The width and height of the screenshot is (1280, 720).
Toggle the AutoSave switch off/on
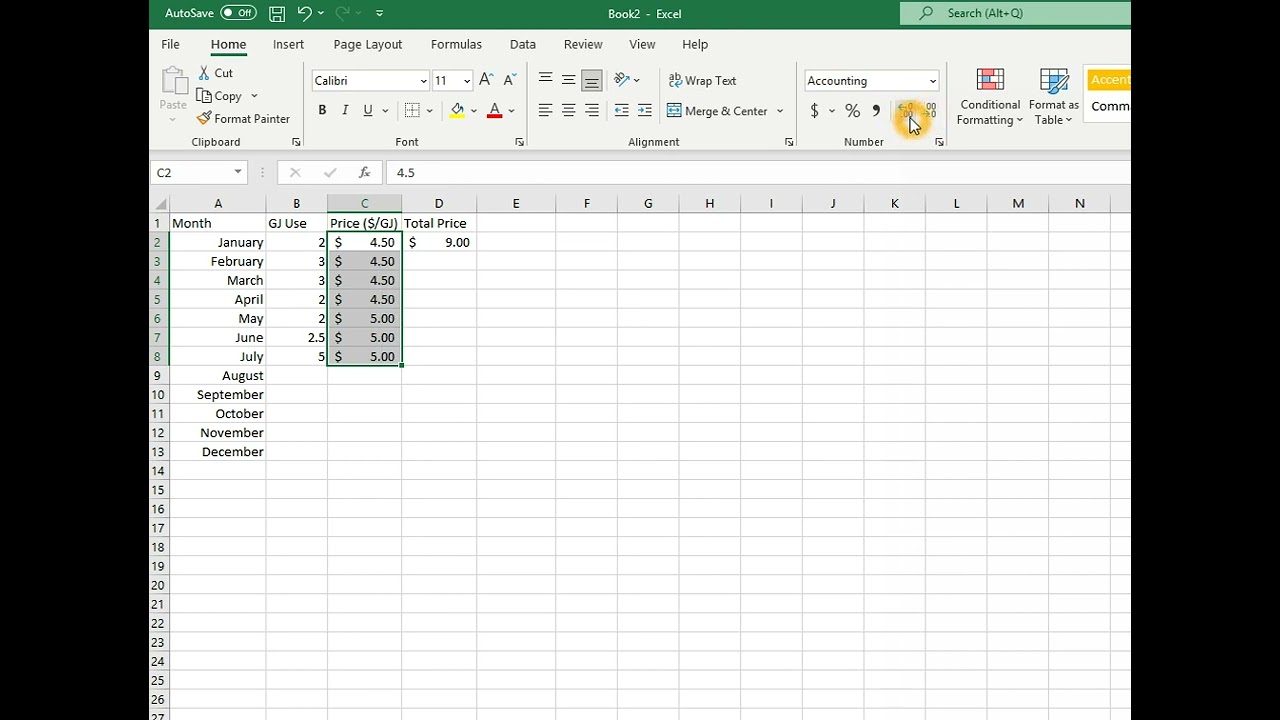point(238,13)
